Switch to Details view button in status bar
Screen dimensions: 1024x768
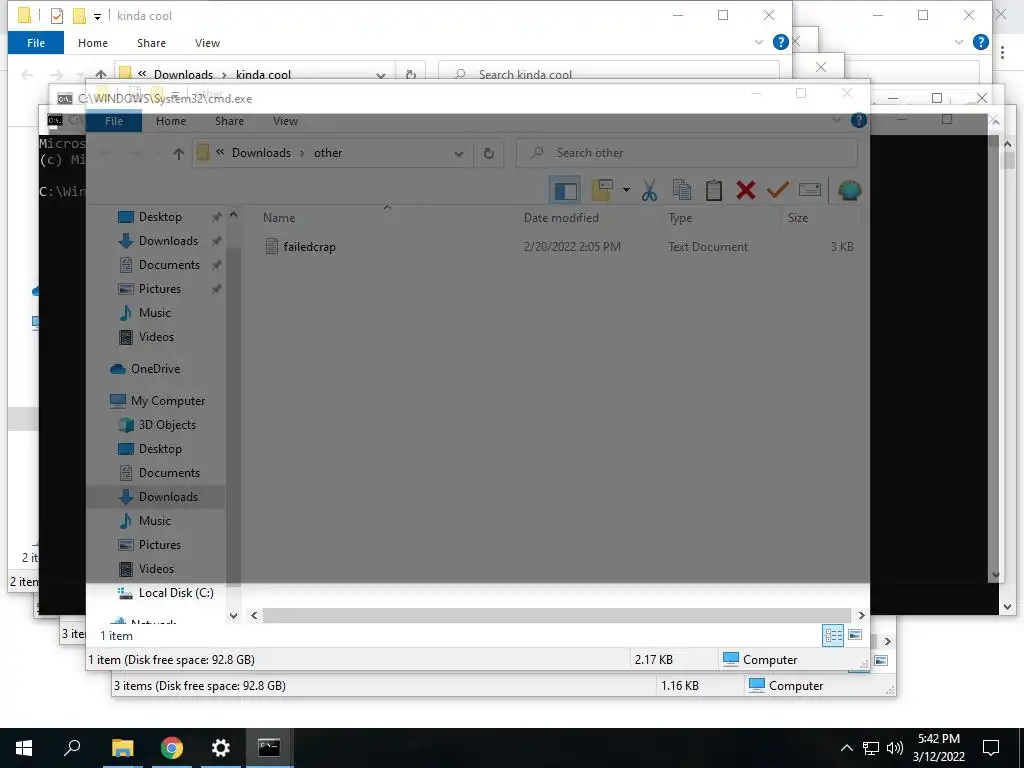[x=833, y=635]
